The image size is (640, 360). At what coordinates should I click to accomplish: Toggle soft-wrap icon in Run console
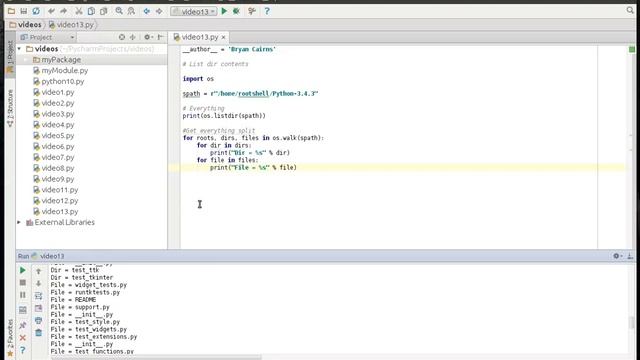(38, 296)
